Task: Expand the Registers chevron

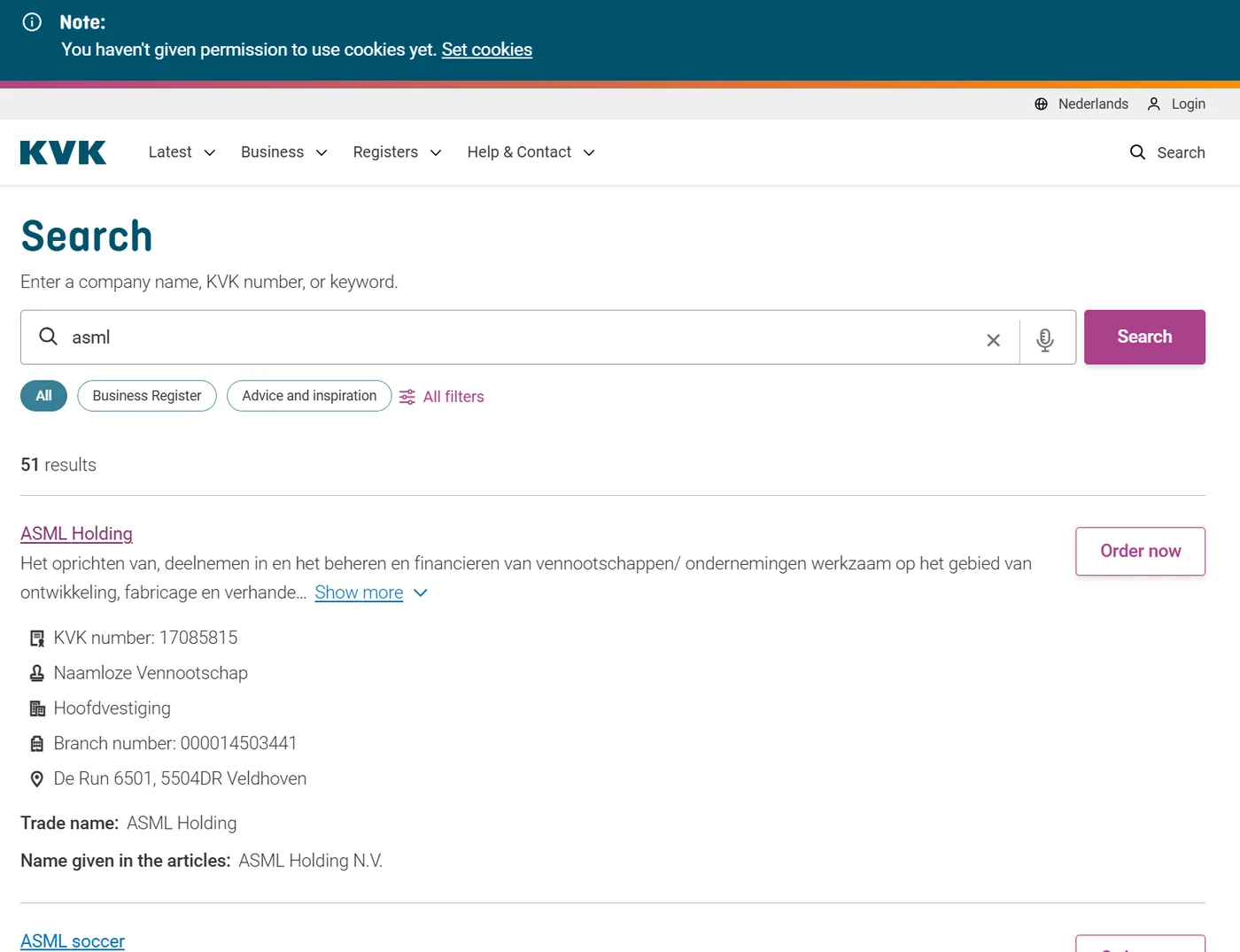Action: tap(436, 153)
